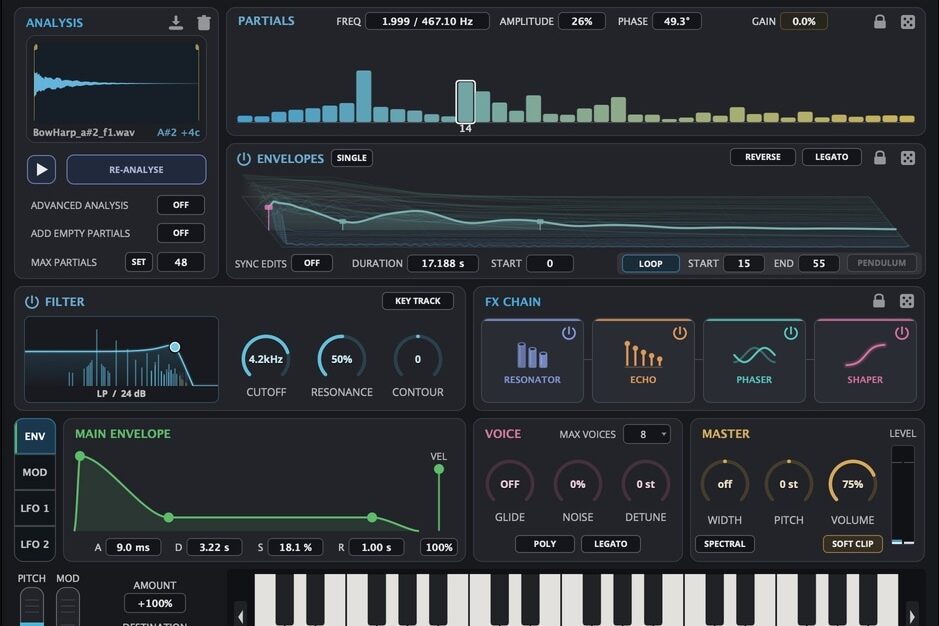
Task: Select the Phaser effect icon
Action: [754, 355]
